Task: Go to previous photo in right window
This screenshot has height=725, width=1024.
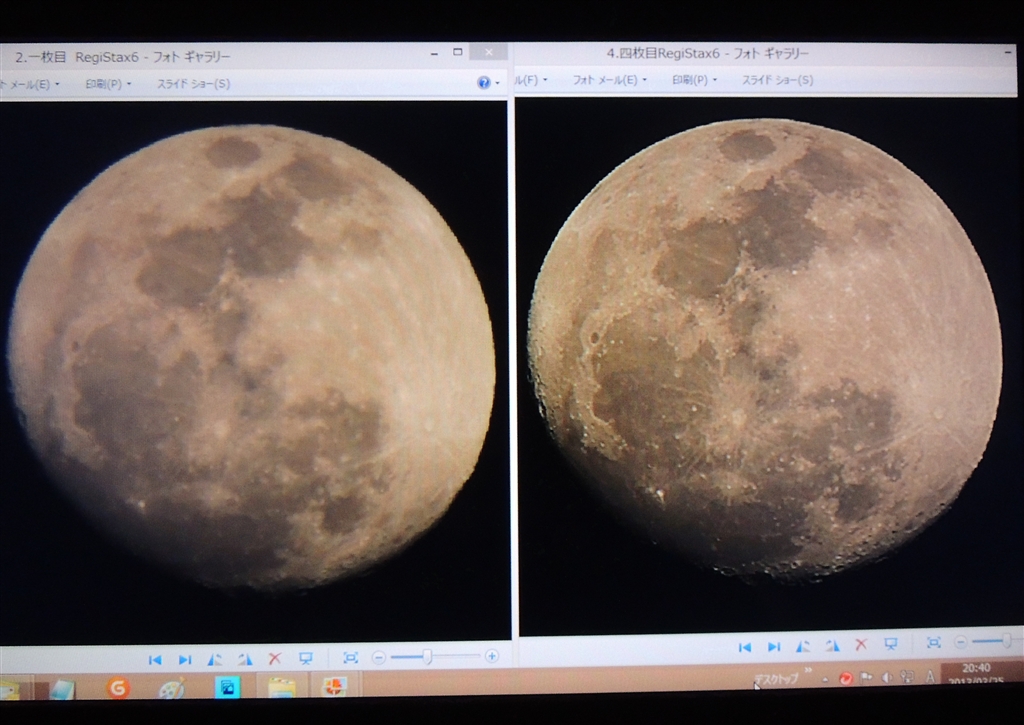Action: point(744,647)
